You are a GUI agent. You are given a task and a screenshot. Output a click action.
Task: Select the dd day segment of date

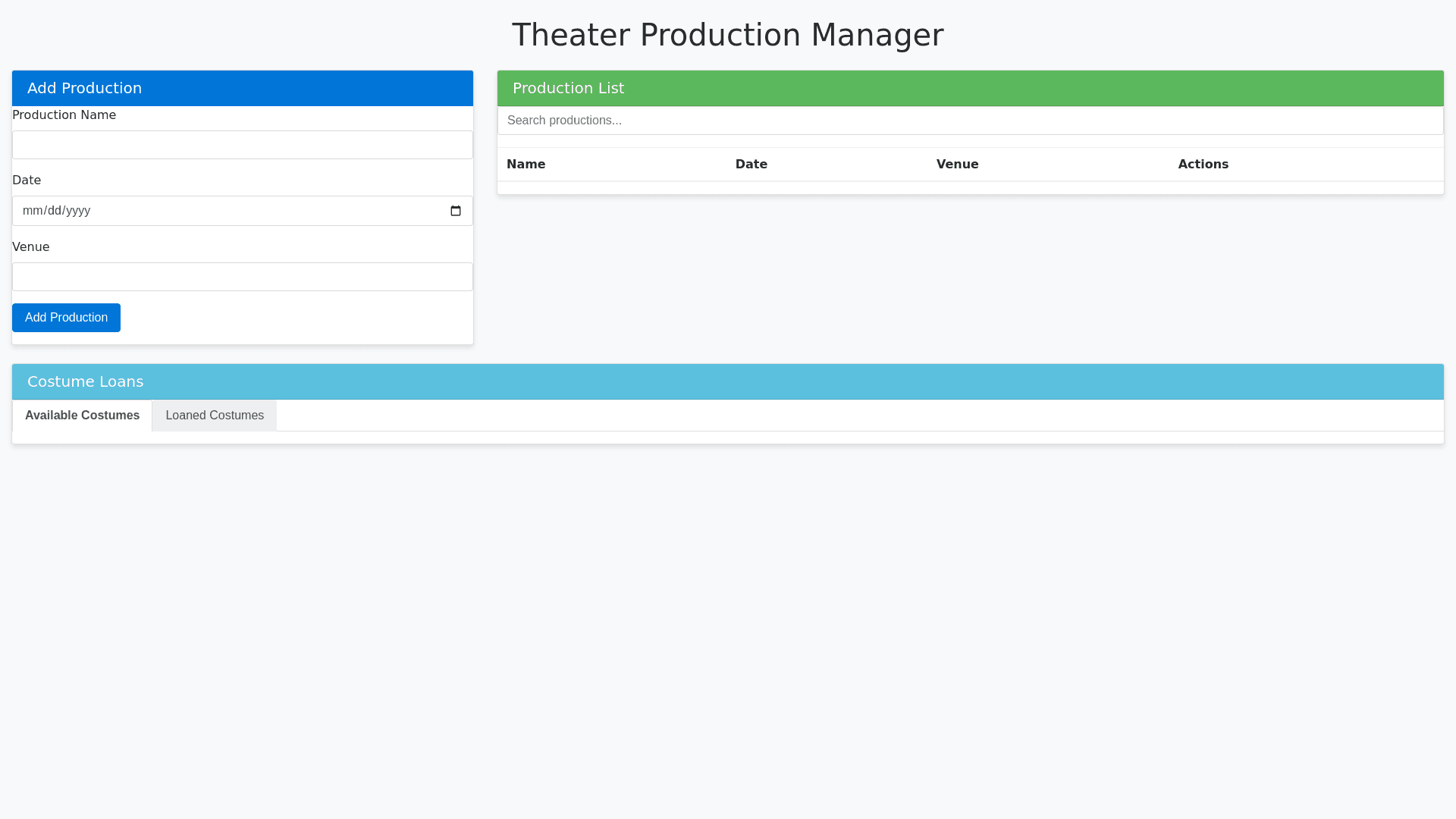coord(55,211)
